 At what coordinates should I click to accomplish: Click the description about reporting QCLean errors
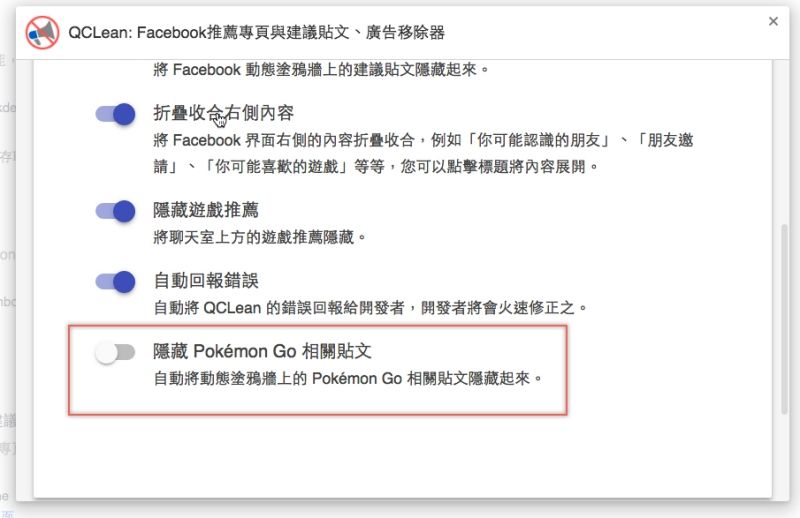[371, 308]
